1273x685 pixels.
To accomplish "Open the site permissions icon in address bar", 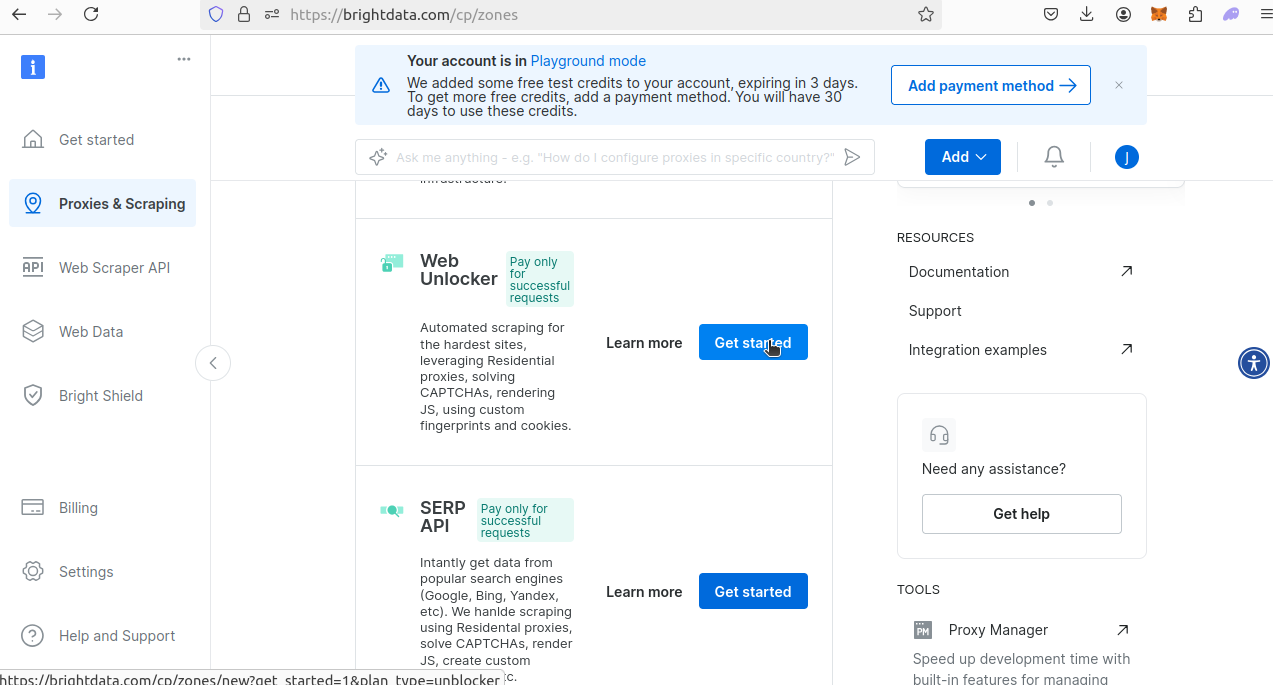I will (272, 14).
